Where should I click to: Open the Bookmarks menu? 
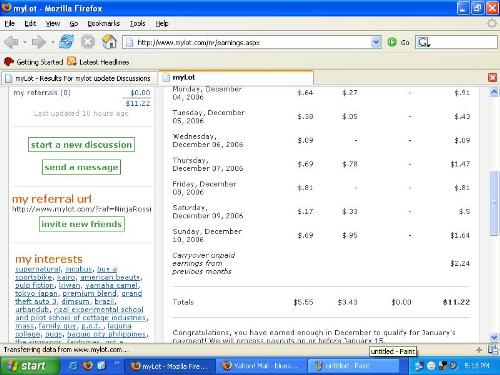click(103, 23)
